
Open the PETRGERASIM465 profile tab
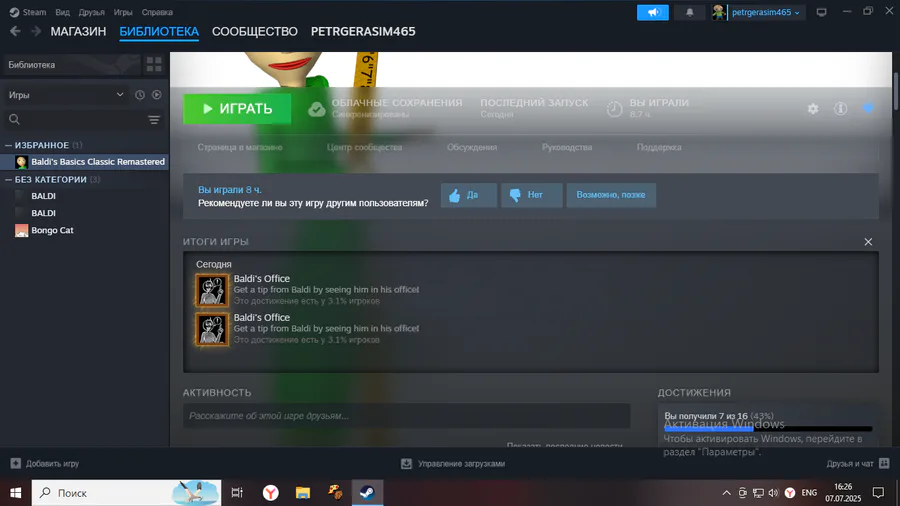pos(363,32)
